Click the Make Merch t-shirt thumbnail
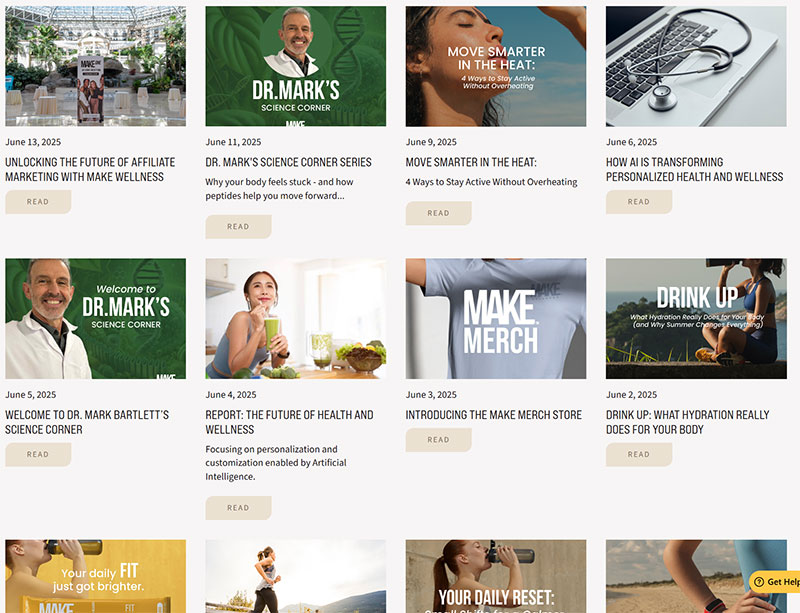 pyautogui.click(x=496, y=318)
